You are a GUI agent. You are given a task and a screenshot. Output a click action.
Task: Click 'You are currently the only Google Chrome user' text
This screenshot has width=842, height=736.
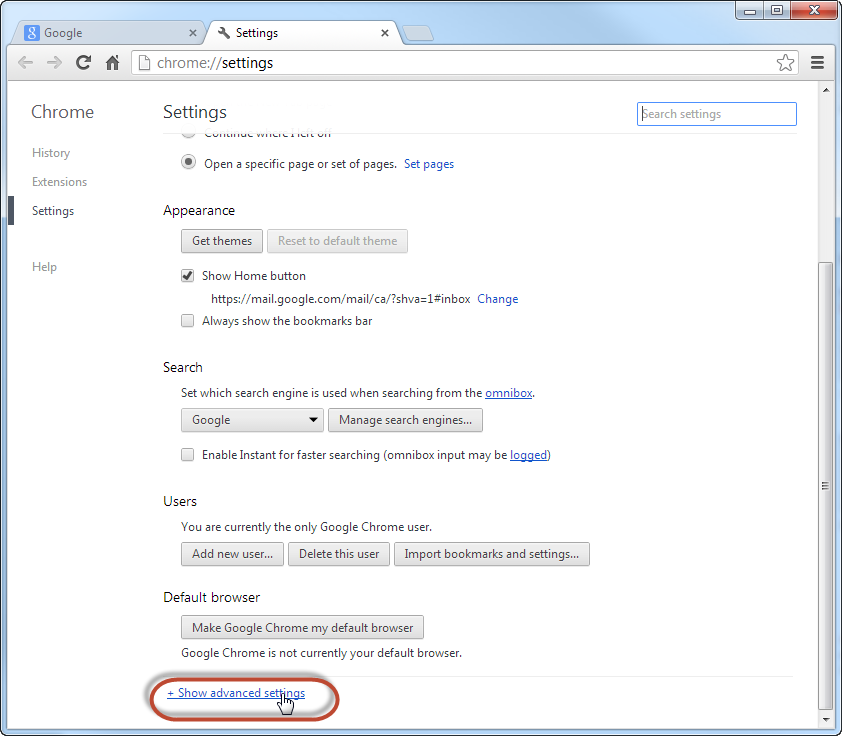click(306, 527)
